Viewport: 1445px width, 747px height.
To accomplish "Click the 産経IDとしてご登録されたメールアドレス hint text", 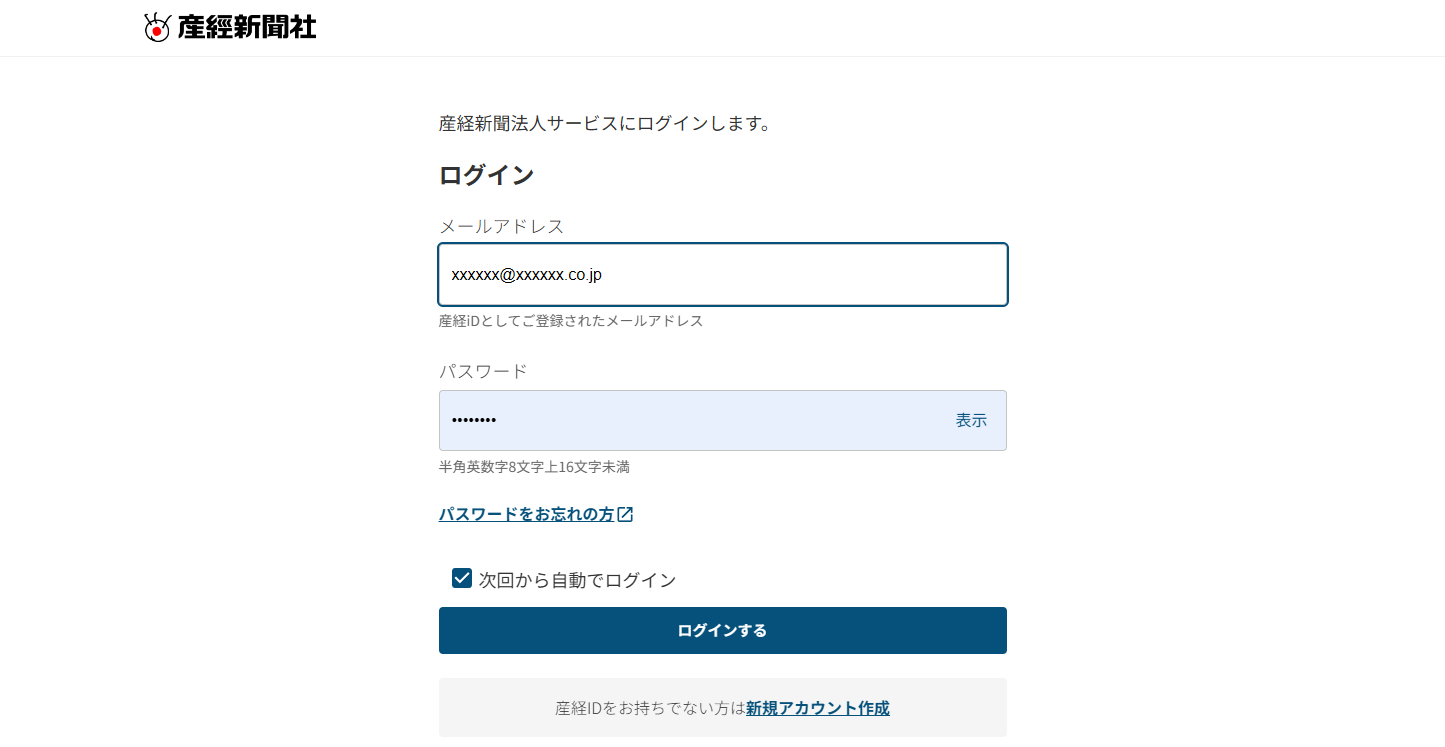I will click(570, 321).
